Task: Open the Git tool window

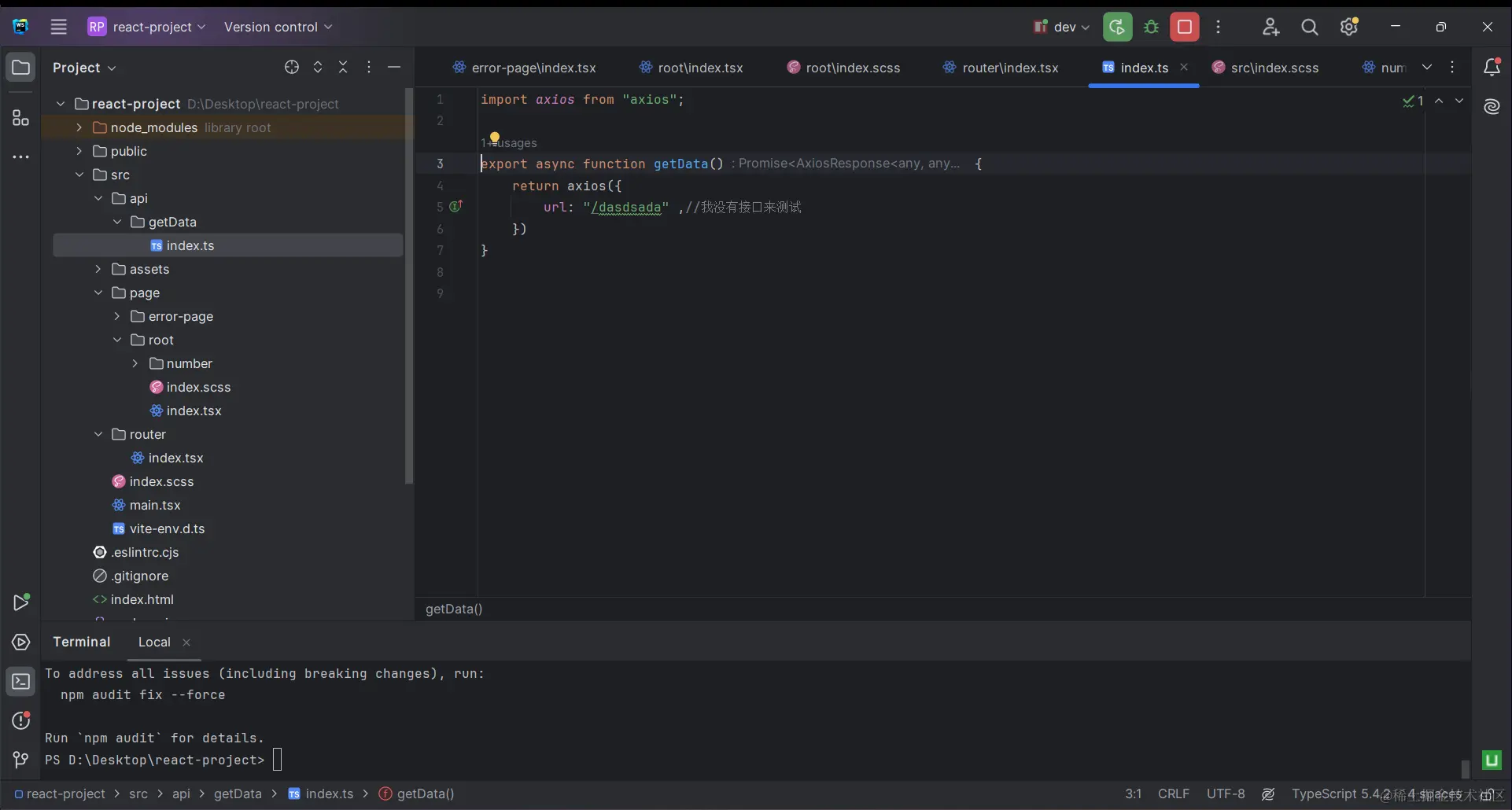Action: coord(21,760)
